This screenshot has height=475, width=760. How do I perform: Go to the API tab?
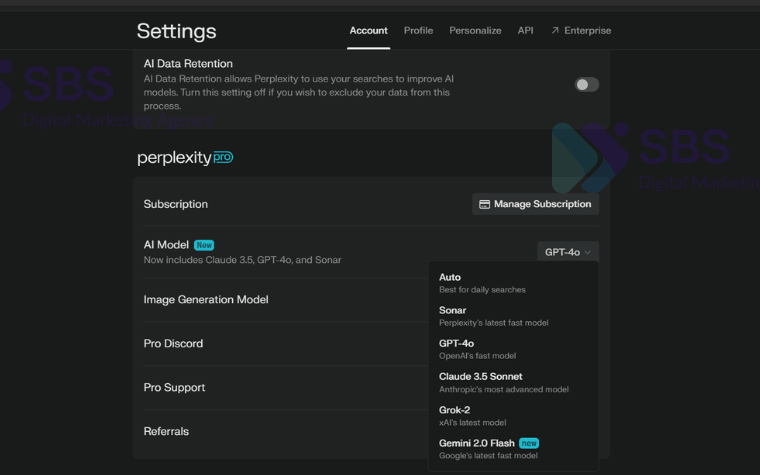(525, 31)
